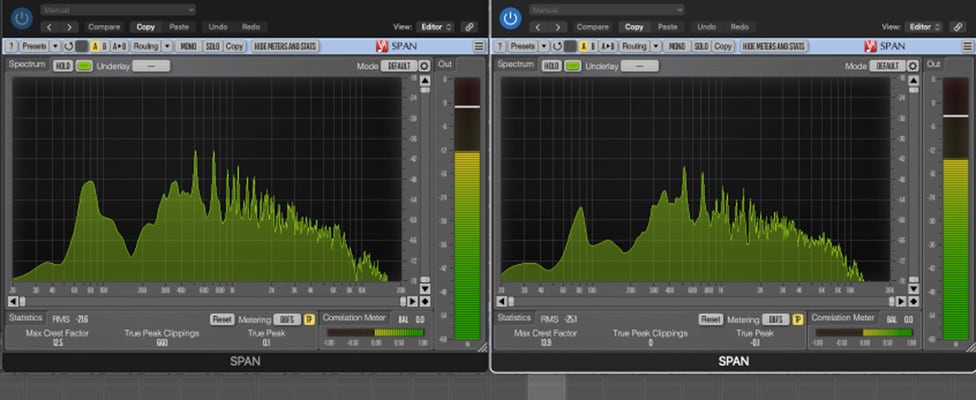The image size is (976, 400).
Task: Click Paste in right plugin header
Action: pos(667,27)
